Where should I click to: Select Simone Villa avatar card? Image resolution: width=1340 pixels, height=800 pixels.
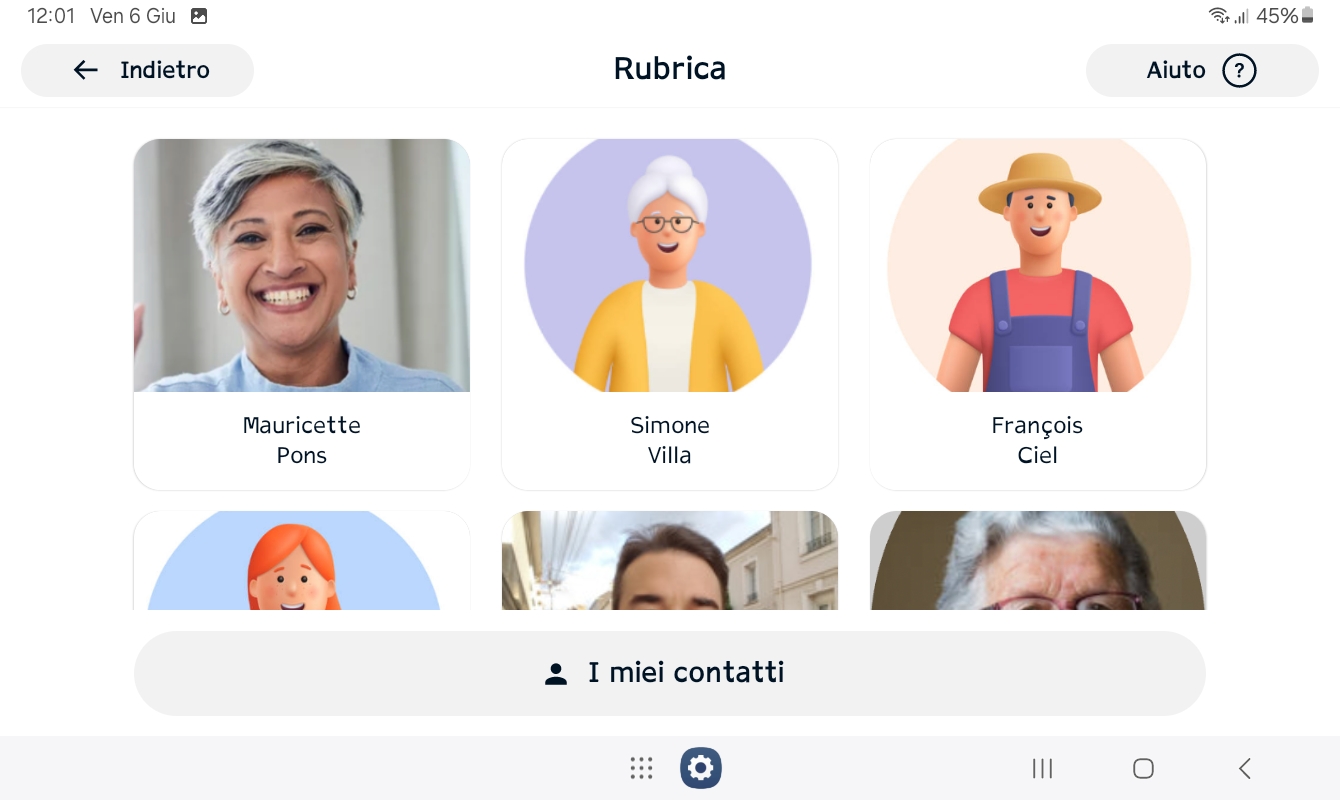pyautogui.click(x=670, y=314)
